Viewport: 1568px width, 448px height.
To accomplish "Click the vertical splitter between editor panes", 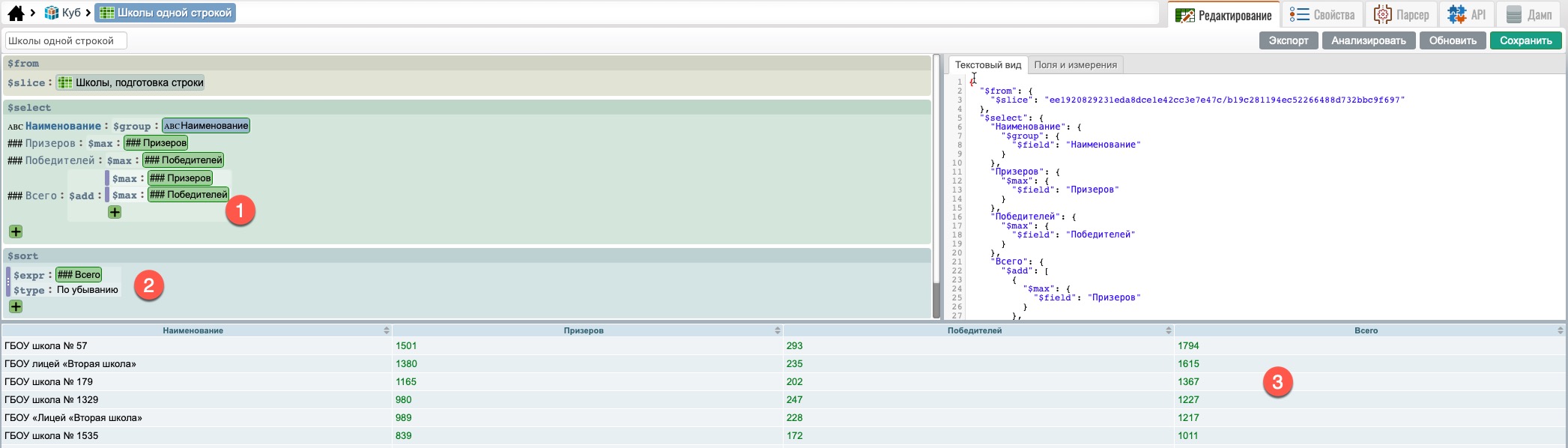I will [x=936, y=187].
